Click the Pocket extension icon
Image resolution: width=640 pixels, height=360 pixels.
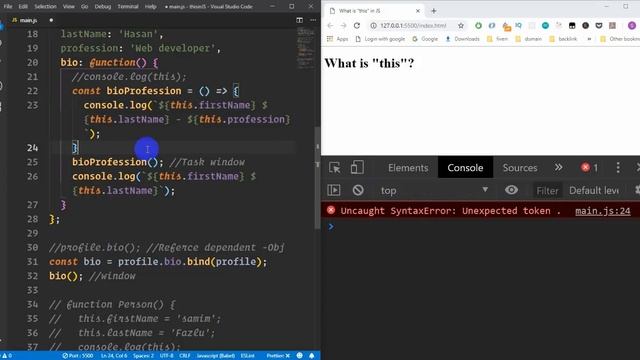point(599,26)
